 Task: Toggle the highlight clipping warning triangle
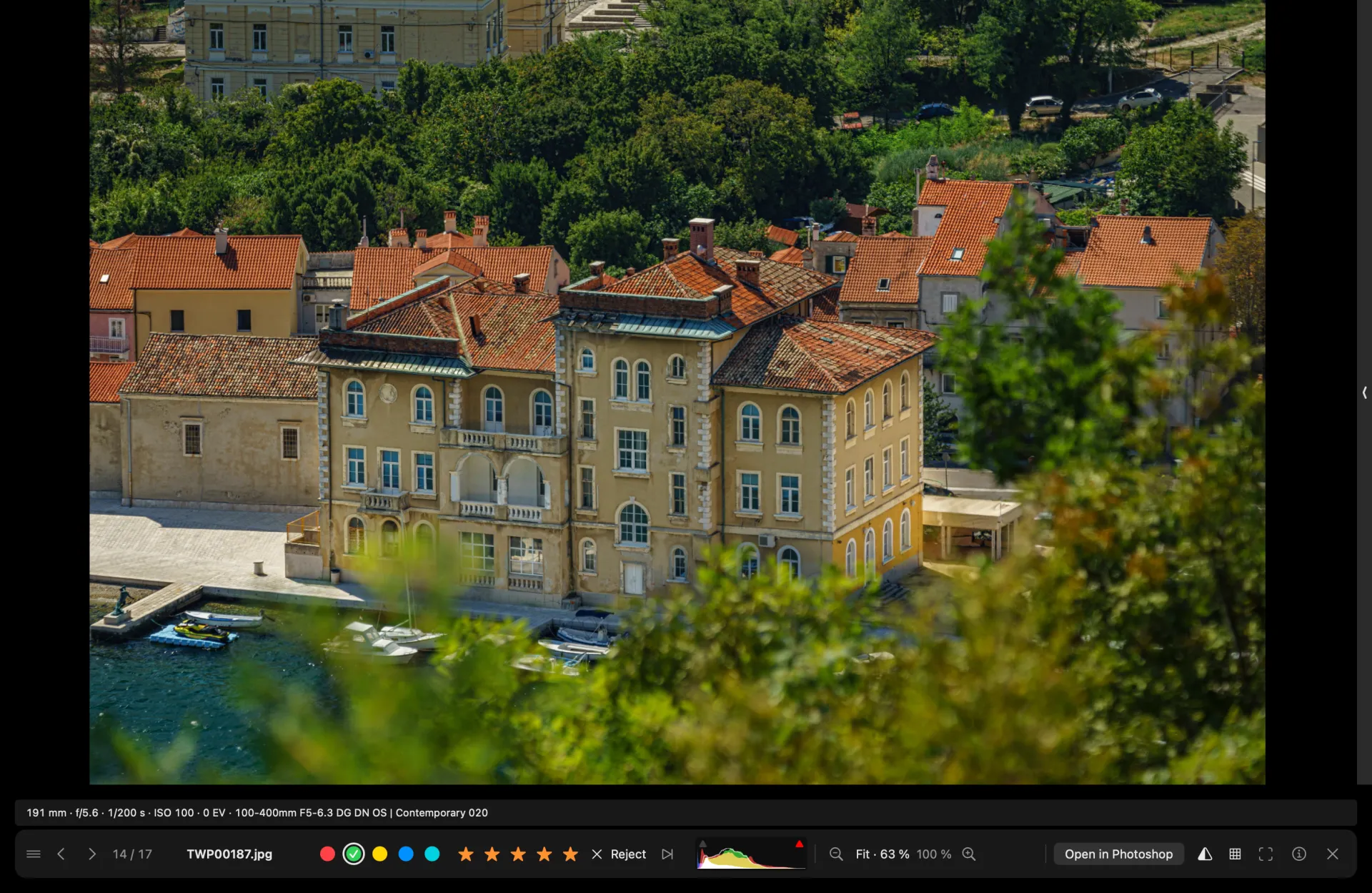pyautogui.click(x=799, y=844)
